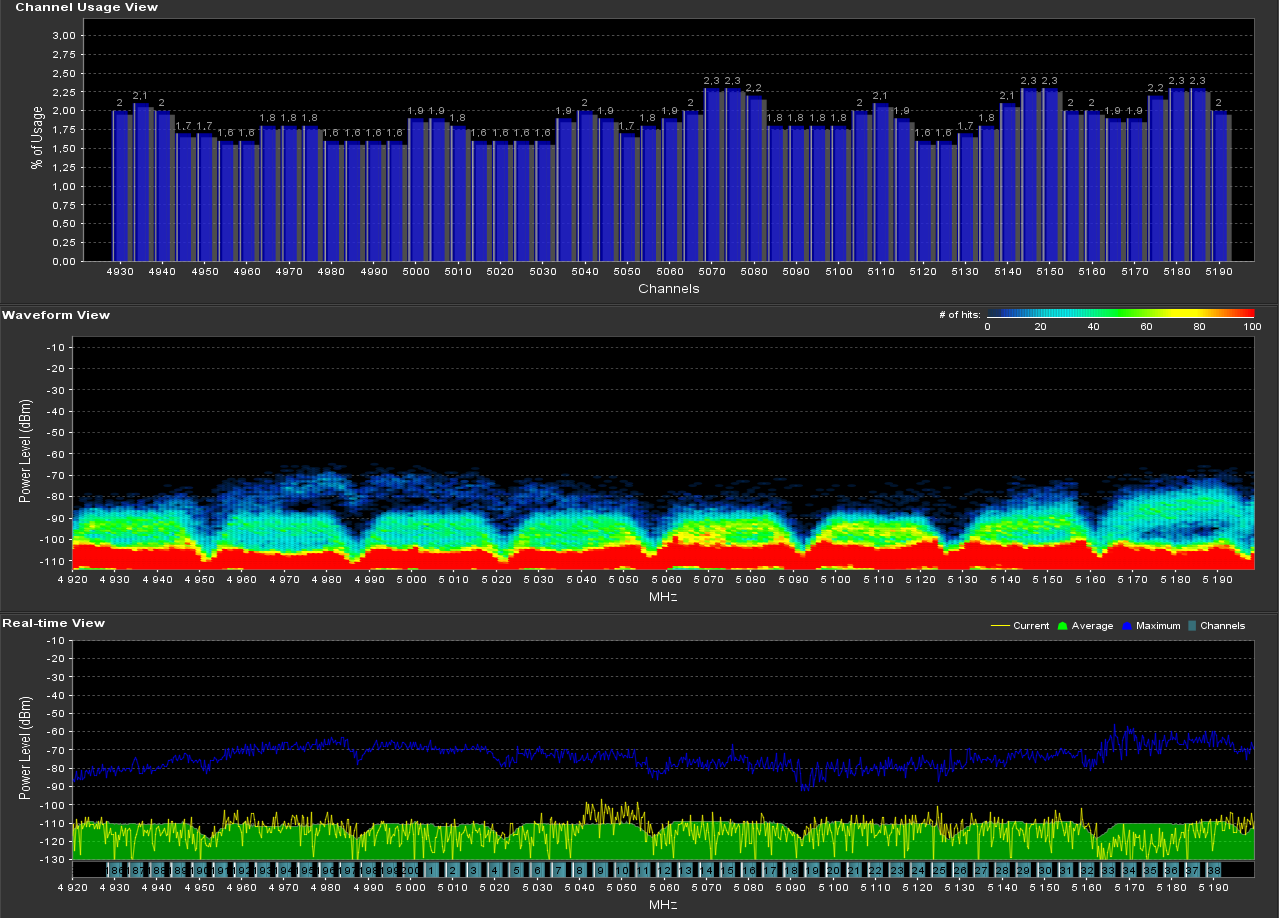
Task: Click the first usage bar at 4930
Action: click(120, 186)
